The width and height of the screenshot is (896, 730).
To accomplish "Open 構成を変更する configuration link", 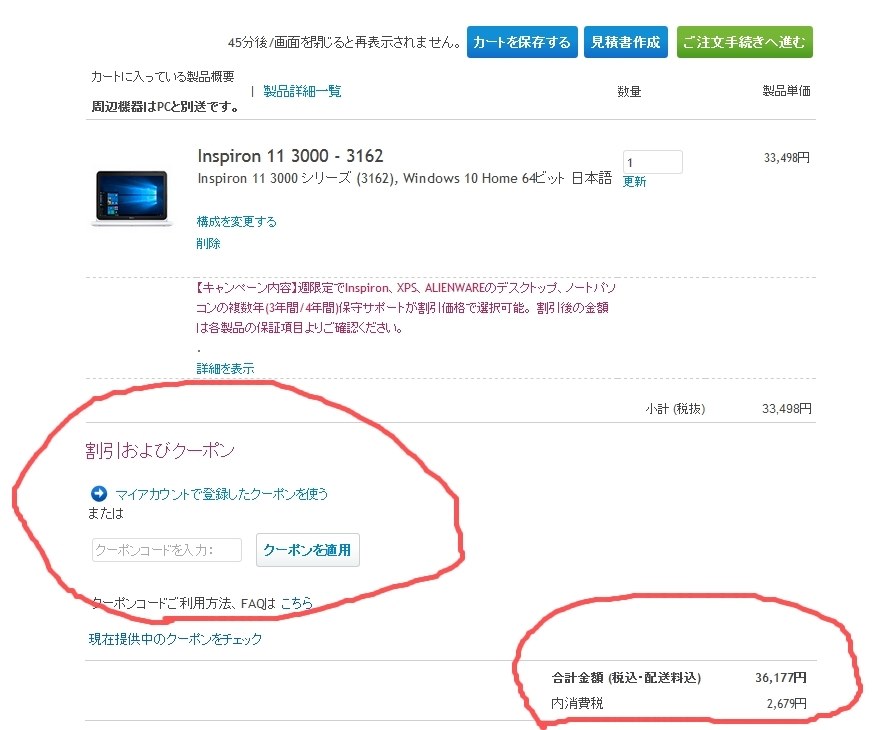I will [237, 222].
